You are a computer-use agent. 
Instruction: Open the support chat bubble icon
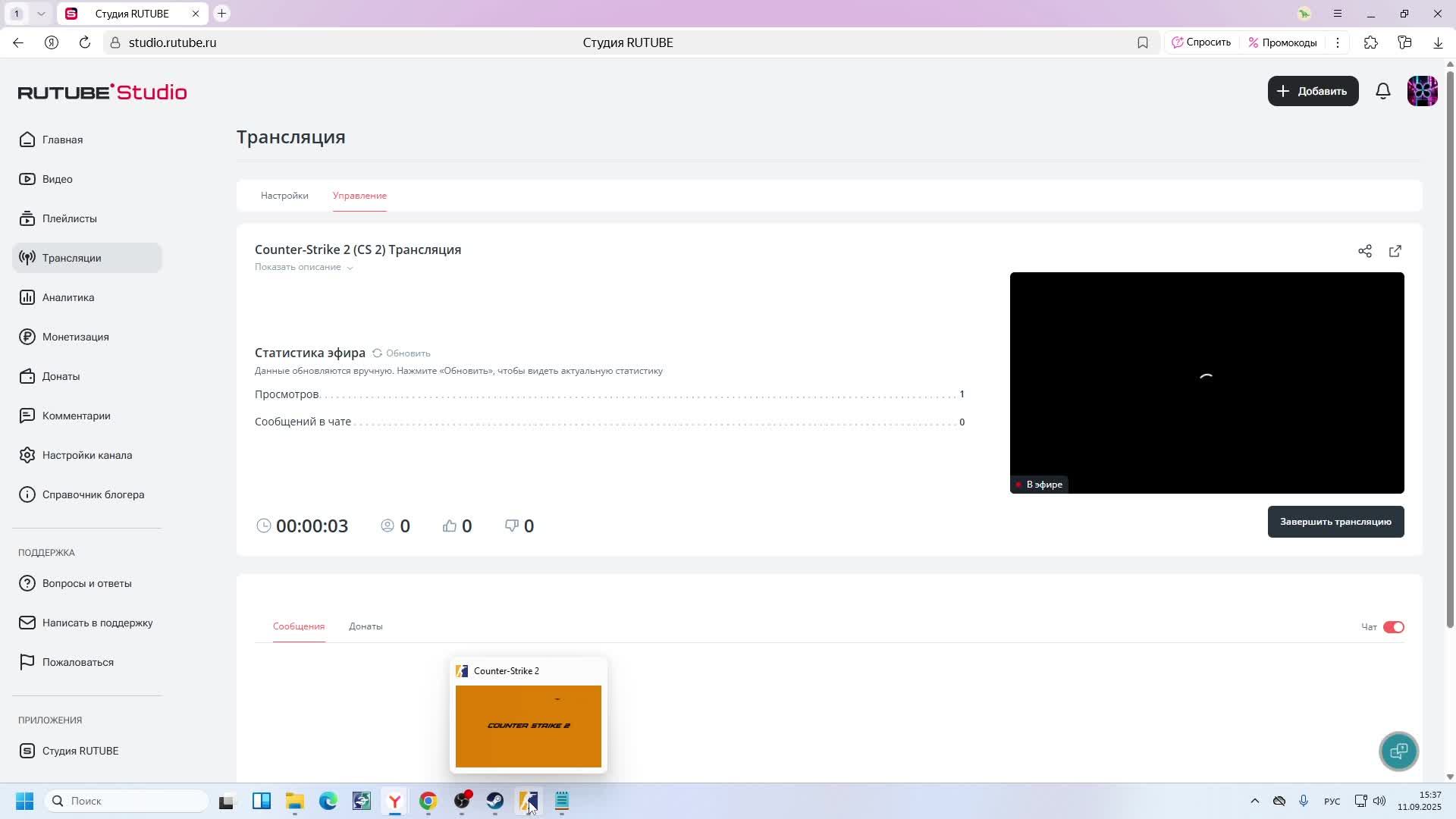point(1398,752)
